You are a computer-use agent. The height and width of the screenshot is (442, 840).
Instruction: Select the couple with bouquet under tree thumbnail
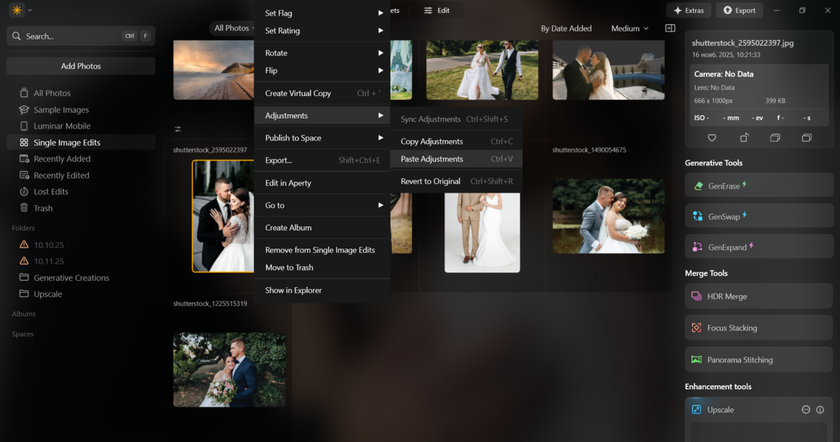pyautogui.click(x=229, y=370)
